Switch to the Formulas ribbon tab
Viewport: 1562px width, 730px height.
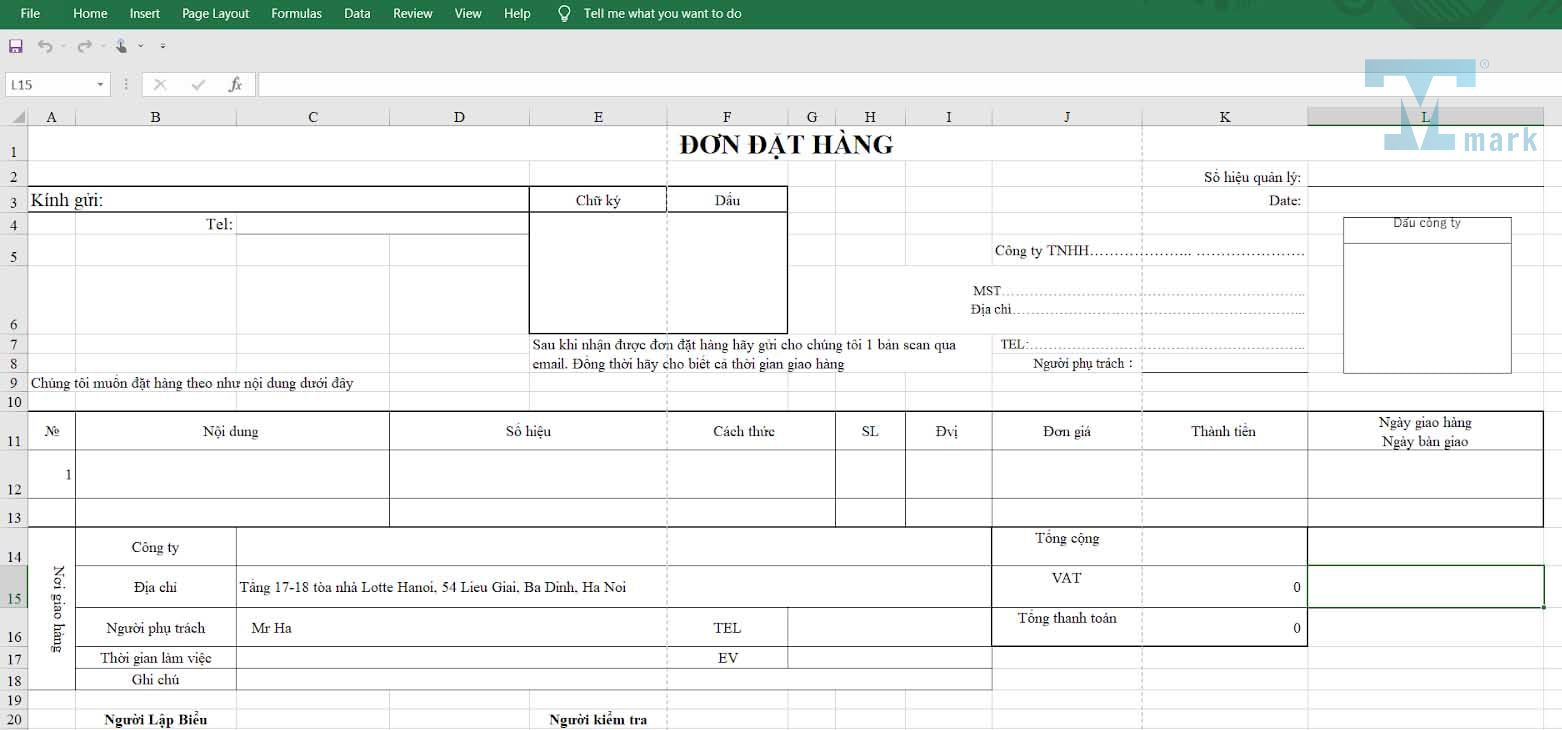(x=296, y=14)
